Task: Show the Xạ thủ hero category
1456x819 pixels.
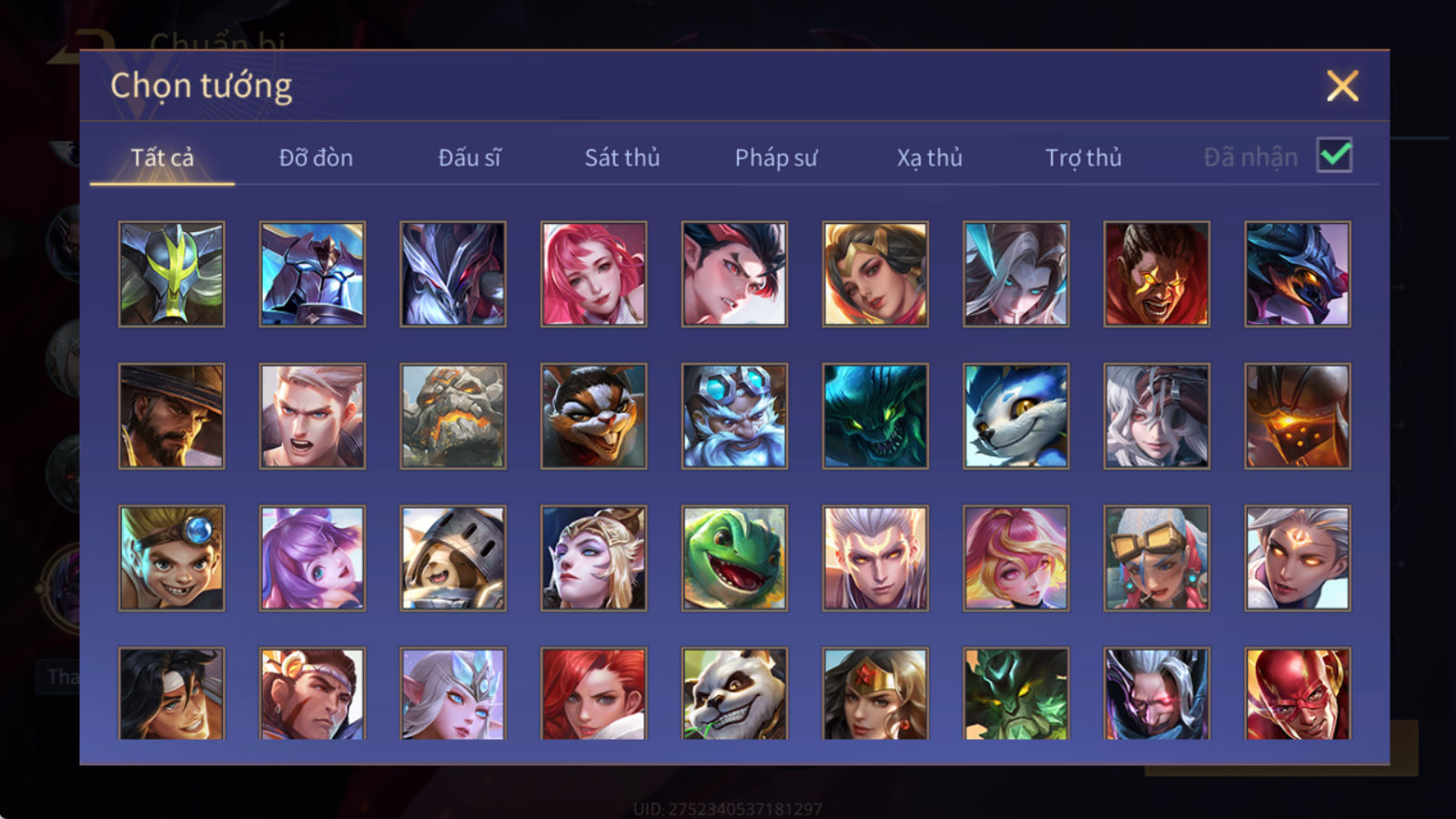Action: [x=929, y=157]
